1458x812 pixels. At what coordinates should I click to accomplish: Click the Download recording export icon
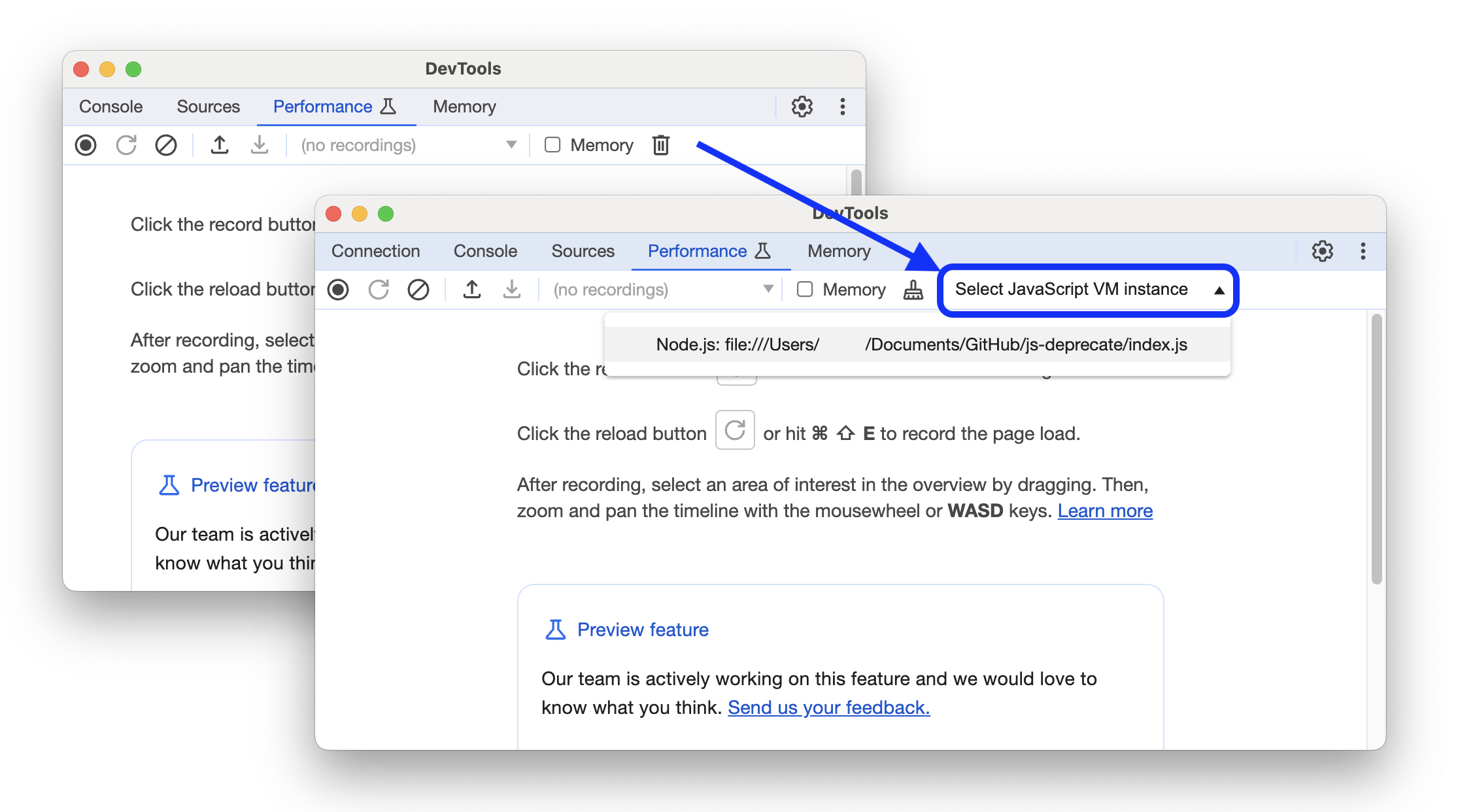pyautogui.click(x=510, y=290)
